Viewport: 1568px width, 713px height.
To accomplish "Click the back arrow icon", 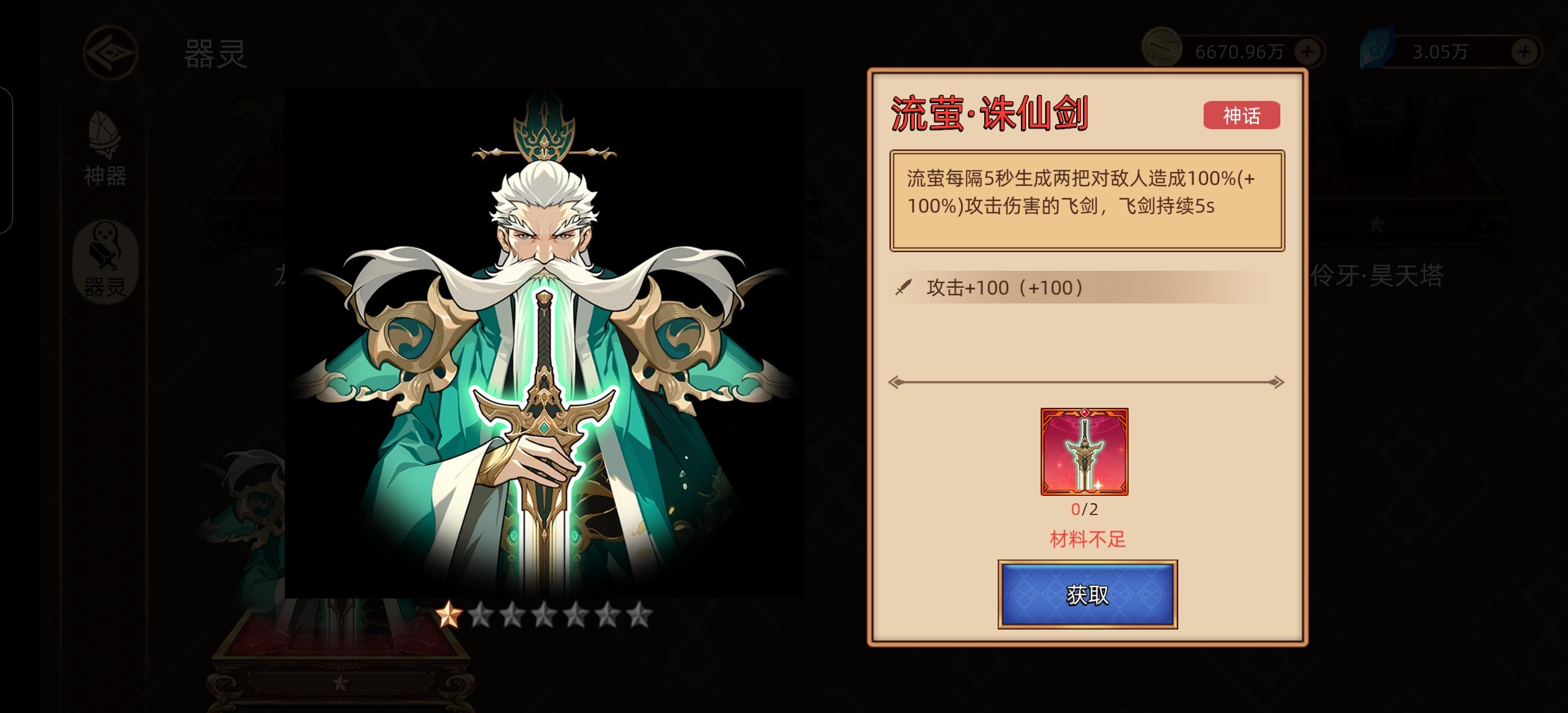I will [110, 52].
